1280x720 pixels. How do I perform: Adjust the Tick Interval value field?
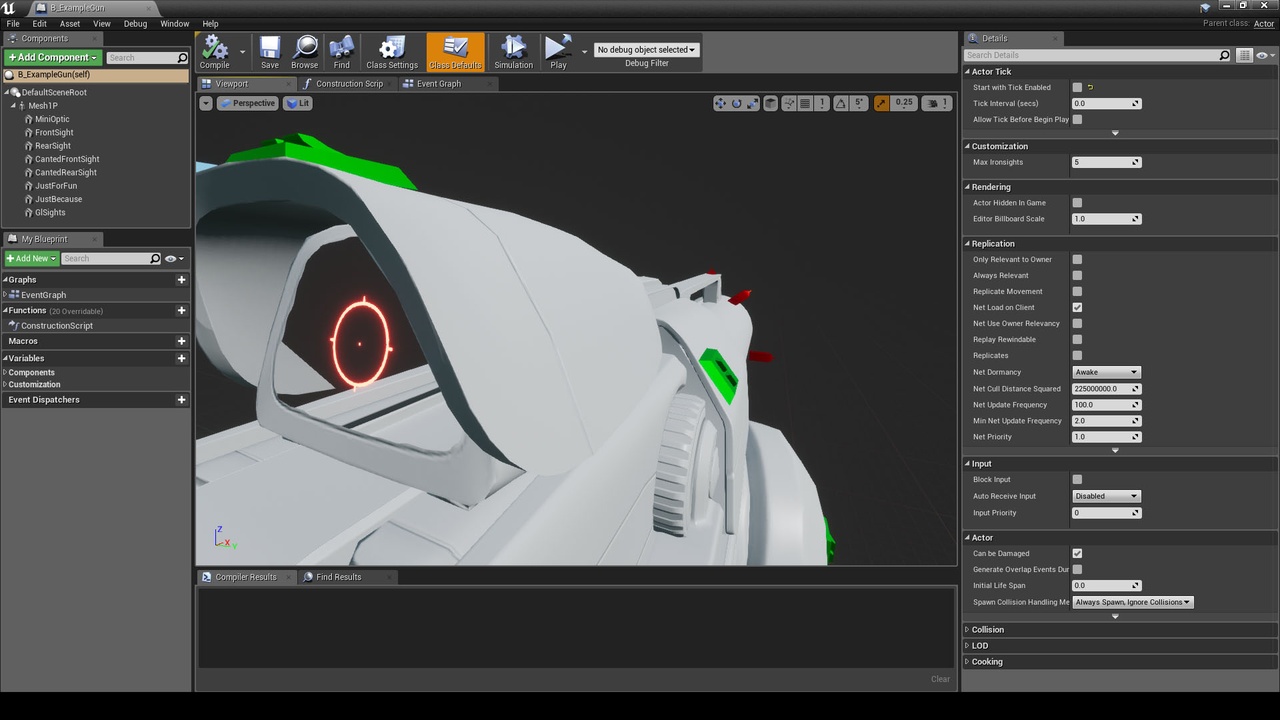[1101, 103]
